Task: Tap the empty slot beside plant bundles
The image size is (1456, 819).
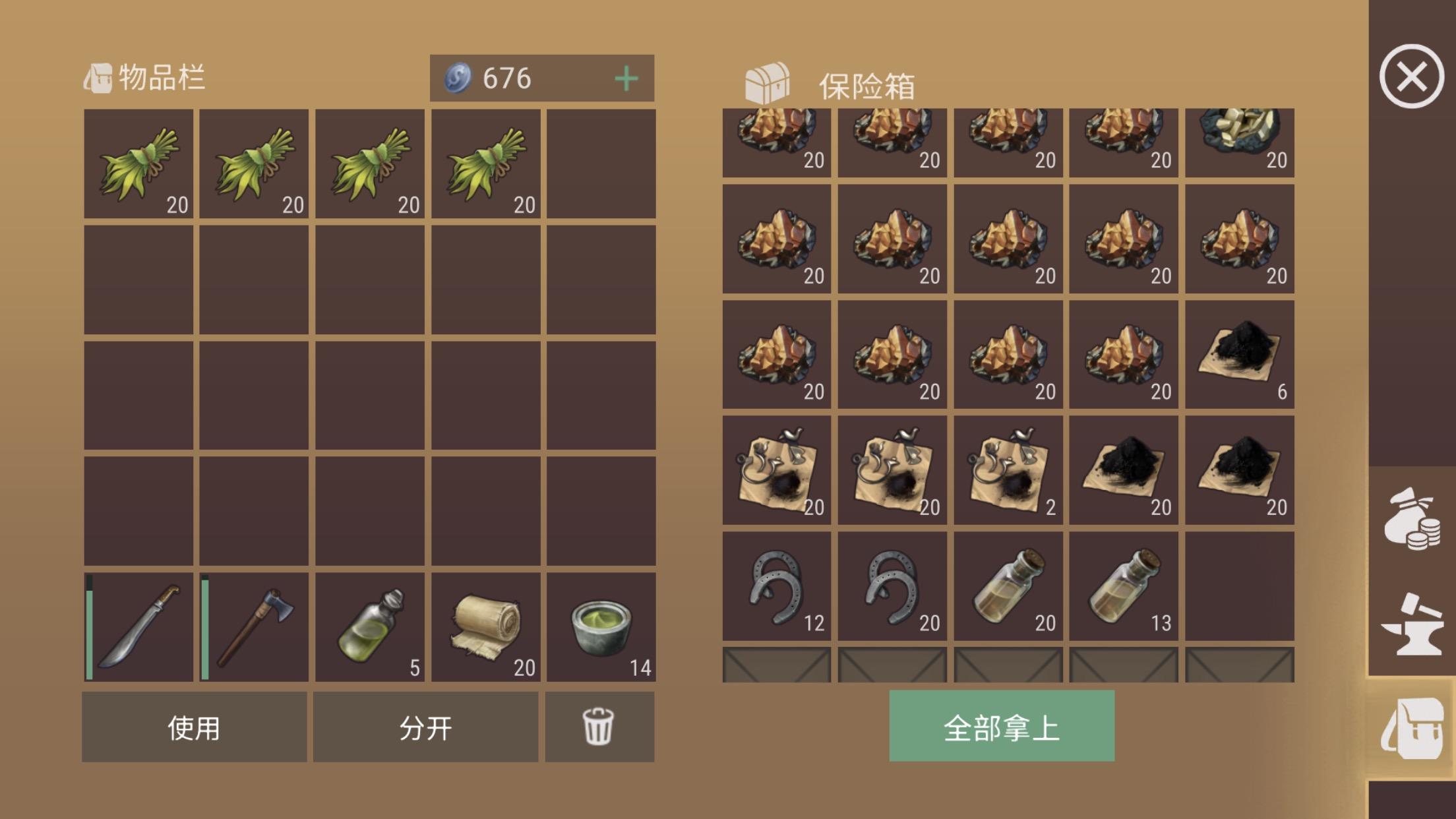Action: click(601, 164)
